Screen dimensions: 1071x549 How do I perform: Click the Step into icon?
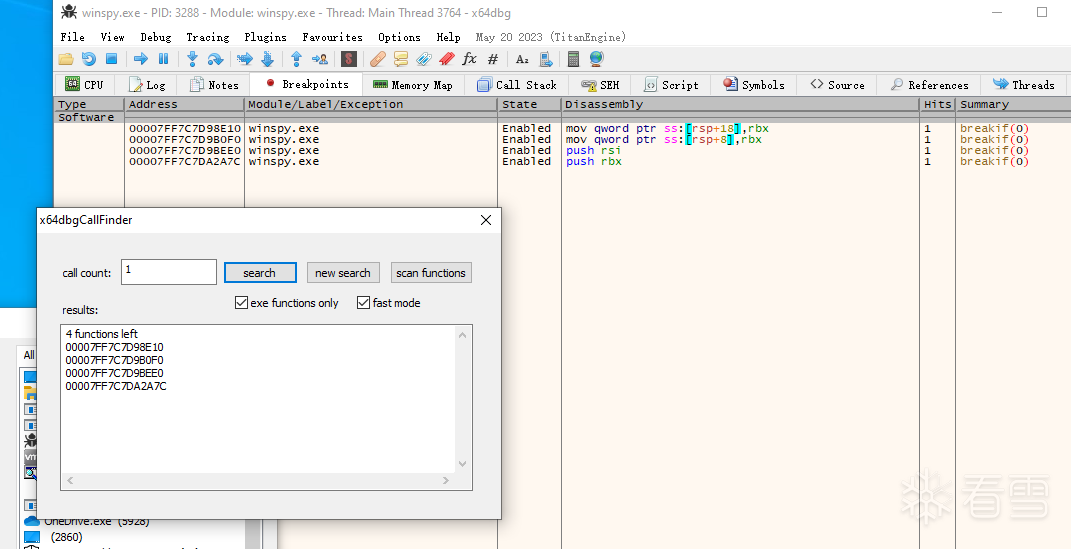(x=193, y=59)
